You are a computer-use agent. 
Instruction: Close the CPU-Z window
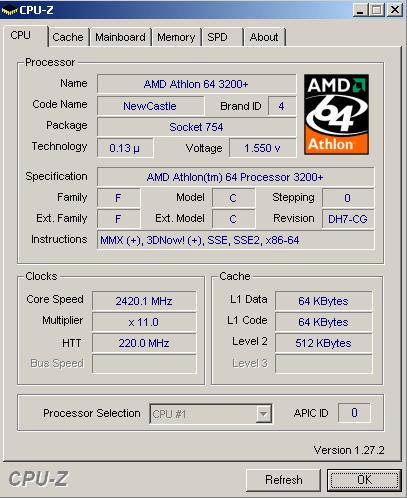(395, 10)
